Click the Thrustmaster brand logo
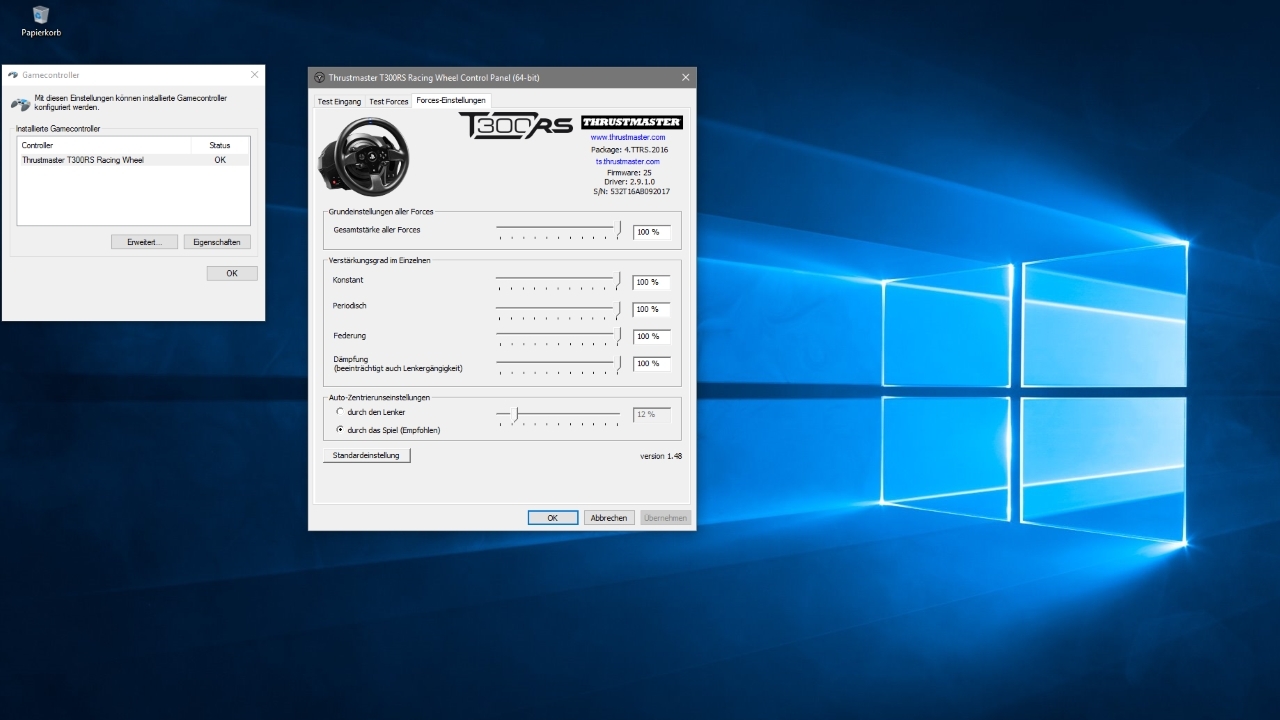 [631, 122]
